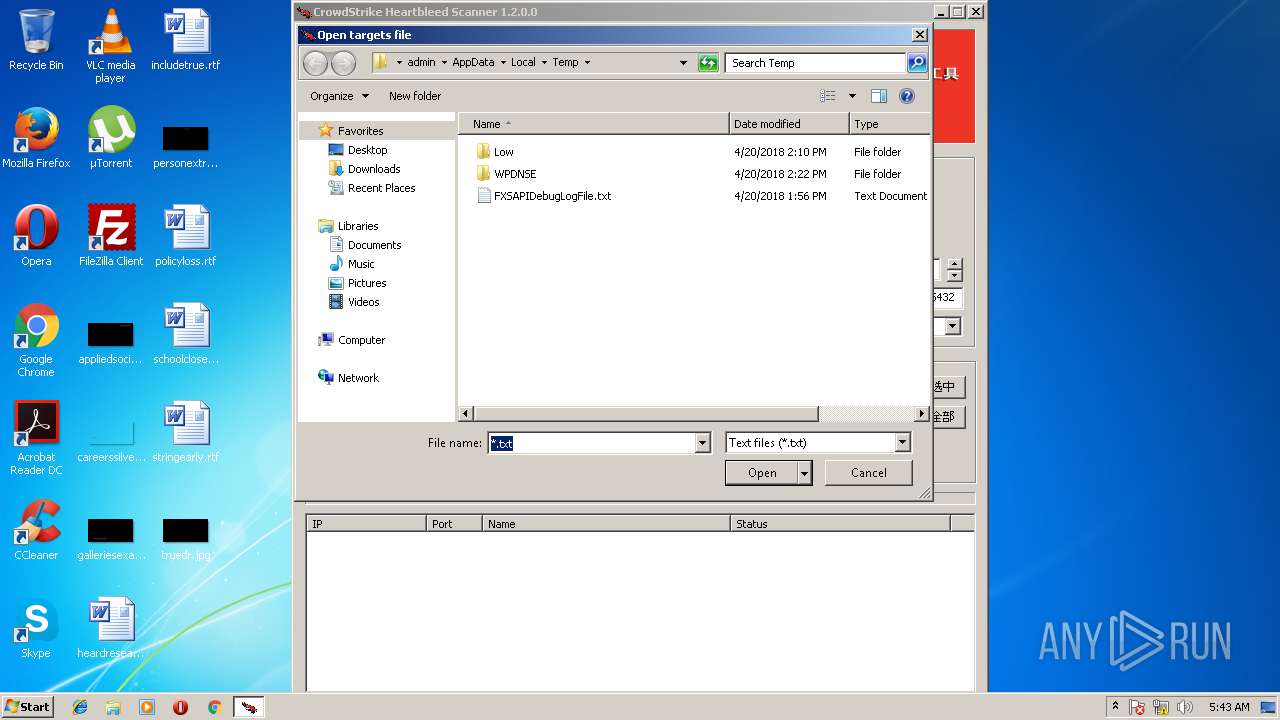Click the AppData breadcrumb segment

tap(473, 62)
